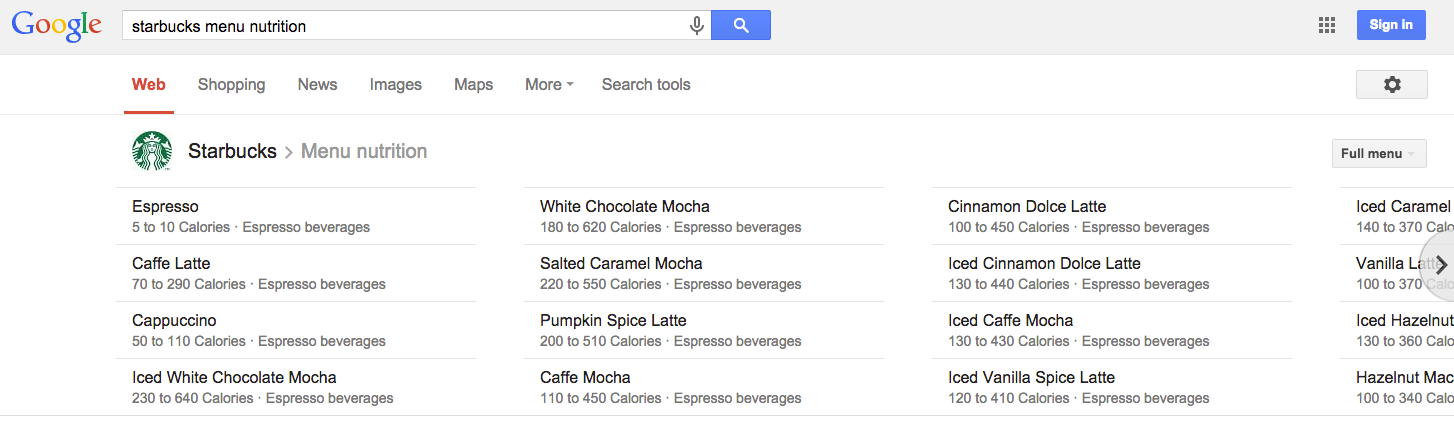Go to the News tab
Image resolution: width=1454 pixels, height=428 pixels.
317,85
